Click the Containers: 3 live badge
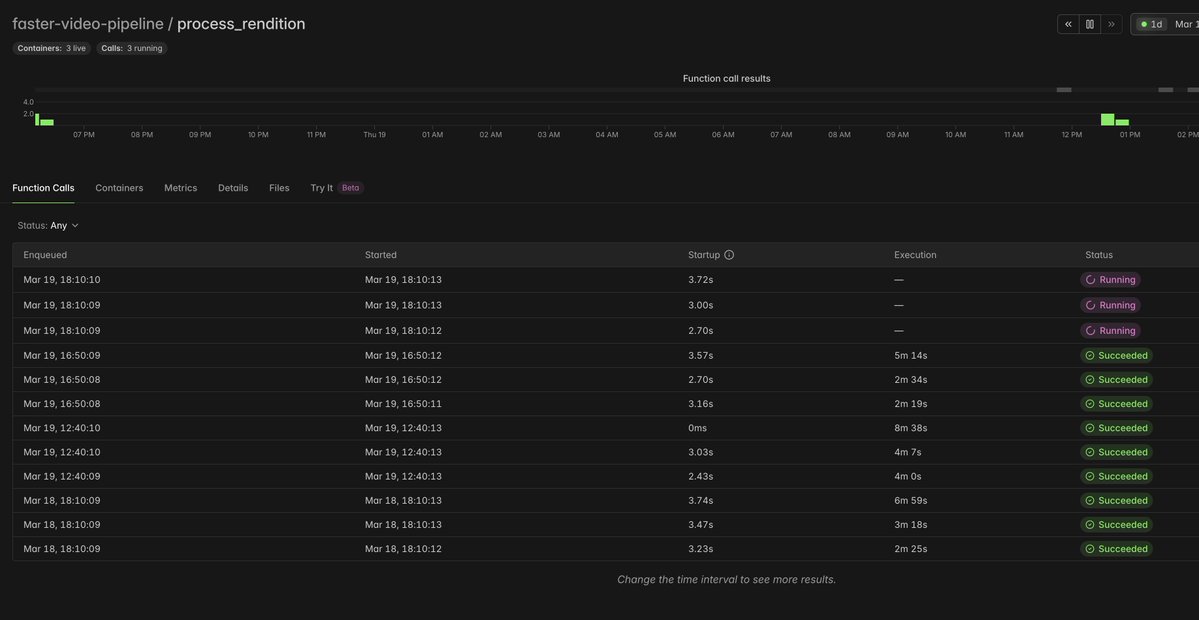This screenshot has width=1199, height=620. point(51,48)
